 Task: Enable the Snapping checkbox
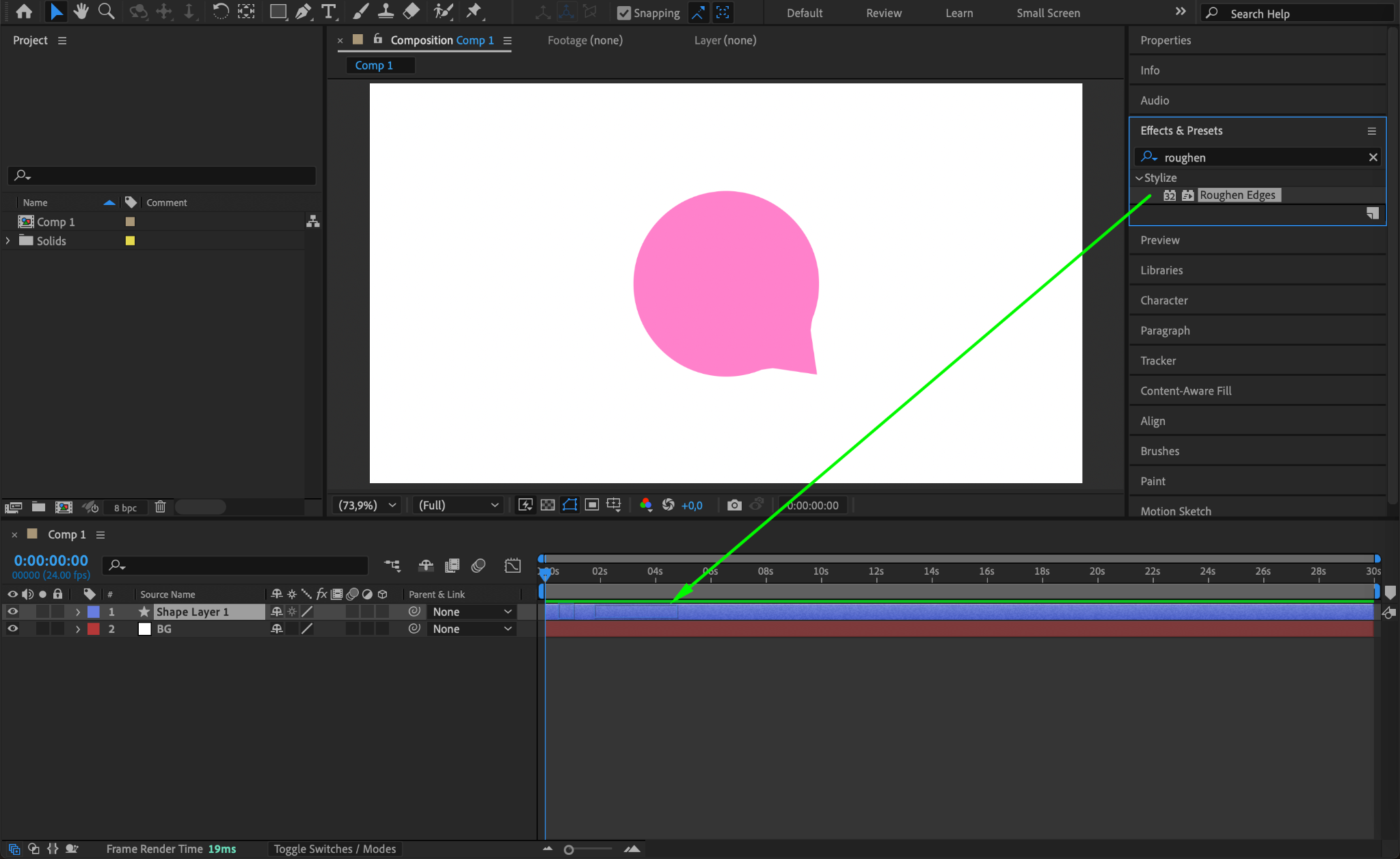[x=623, y=13]
